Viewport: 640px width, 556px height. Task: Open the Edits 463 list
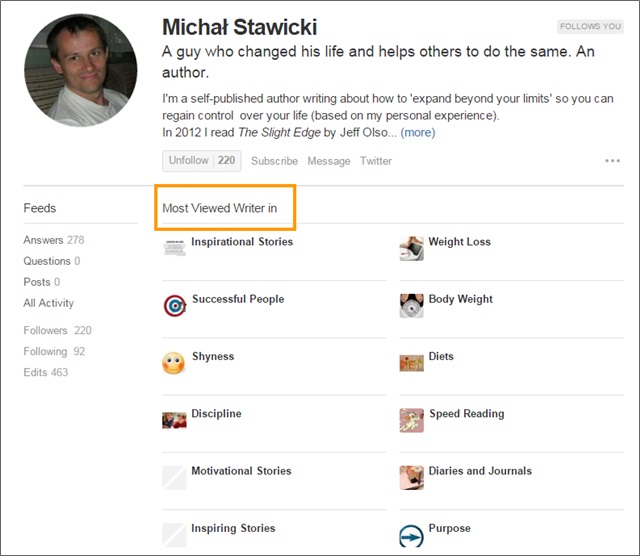[46, 372]
